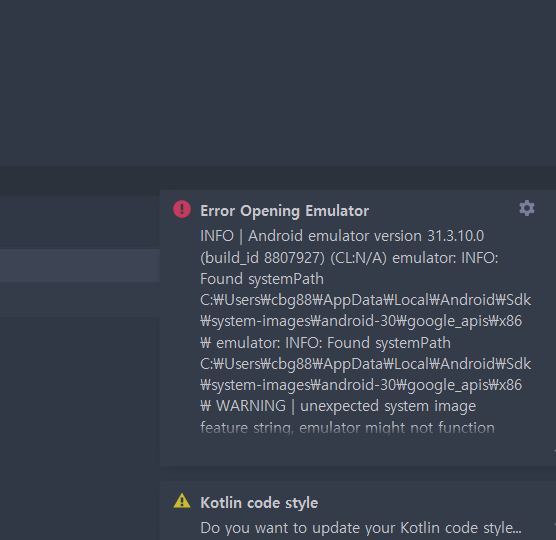
Task: Click the first 'Found systemPath' line
Action: pyautogui.click(x=262, y=279)
